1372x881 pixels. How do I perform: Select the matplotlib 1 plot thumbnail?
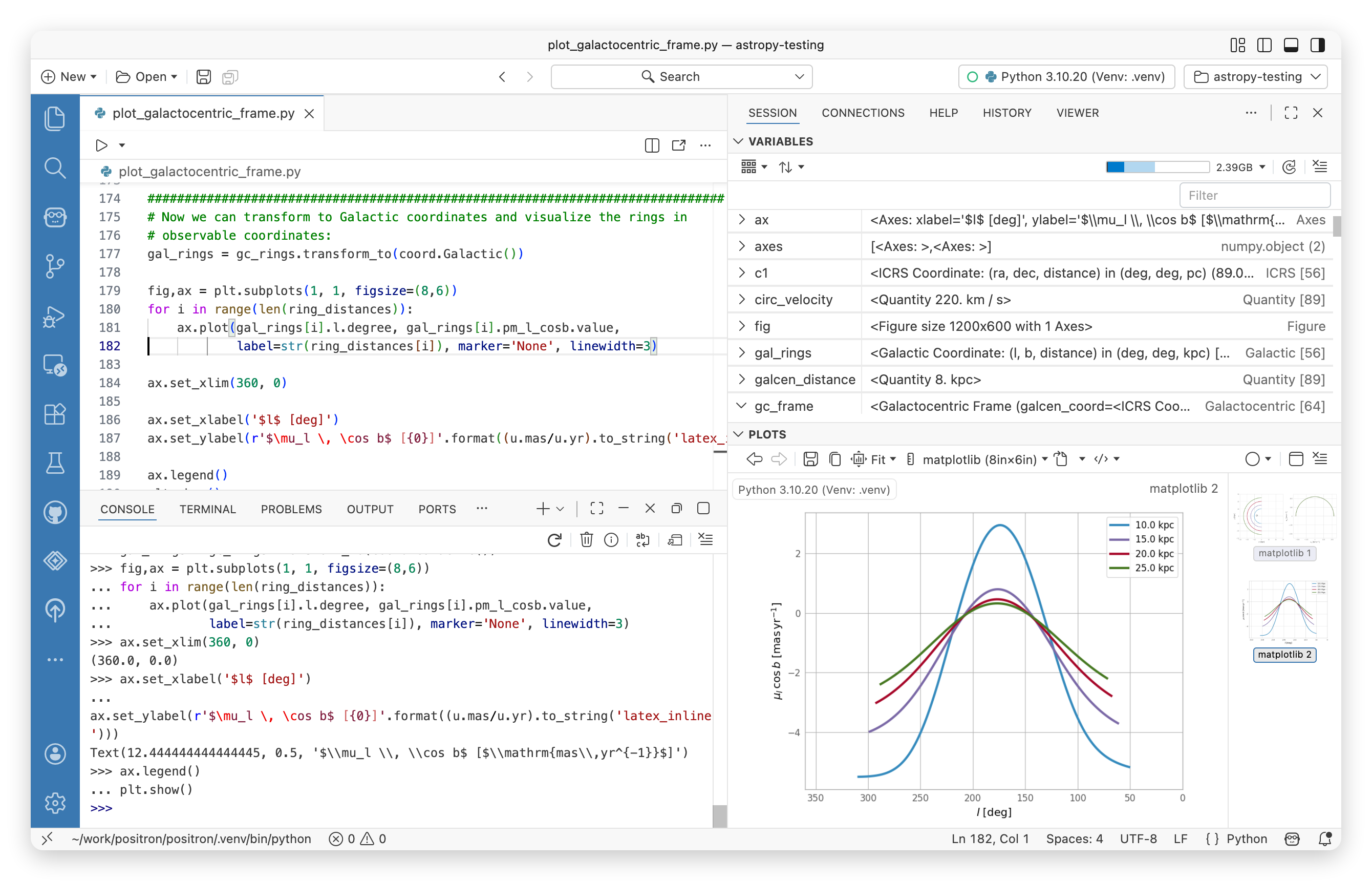coord(1284,527)
